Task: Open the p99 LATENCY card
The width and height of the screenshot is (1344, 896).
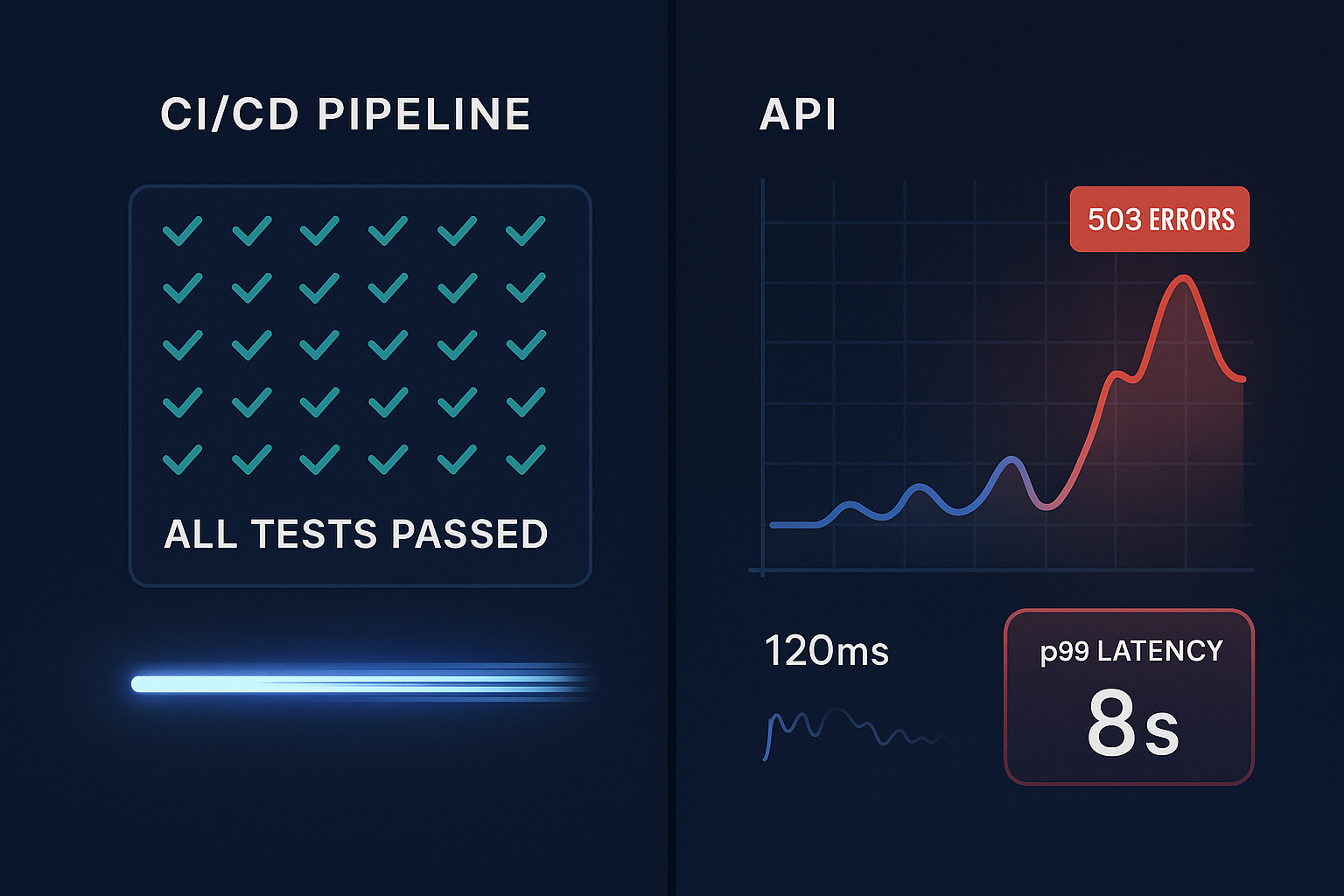Action: coord(1129,696)
